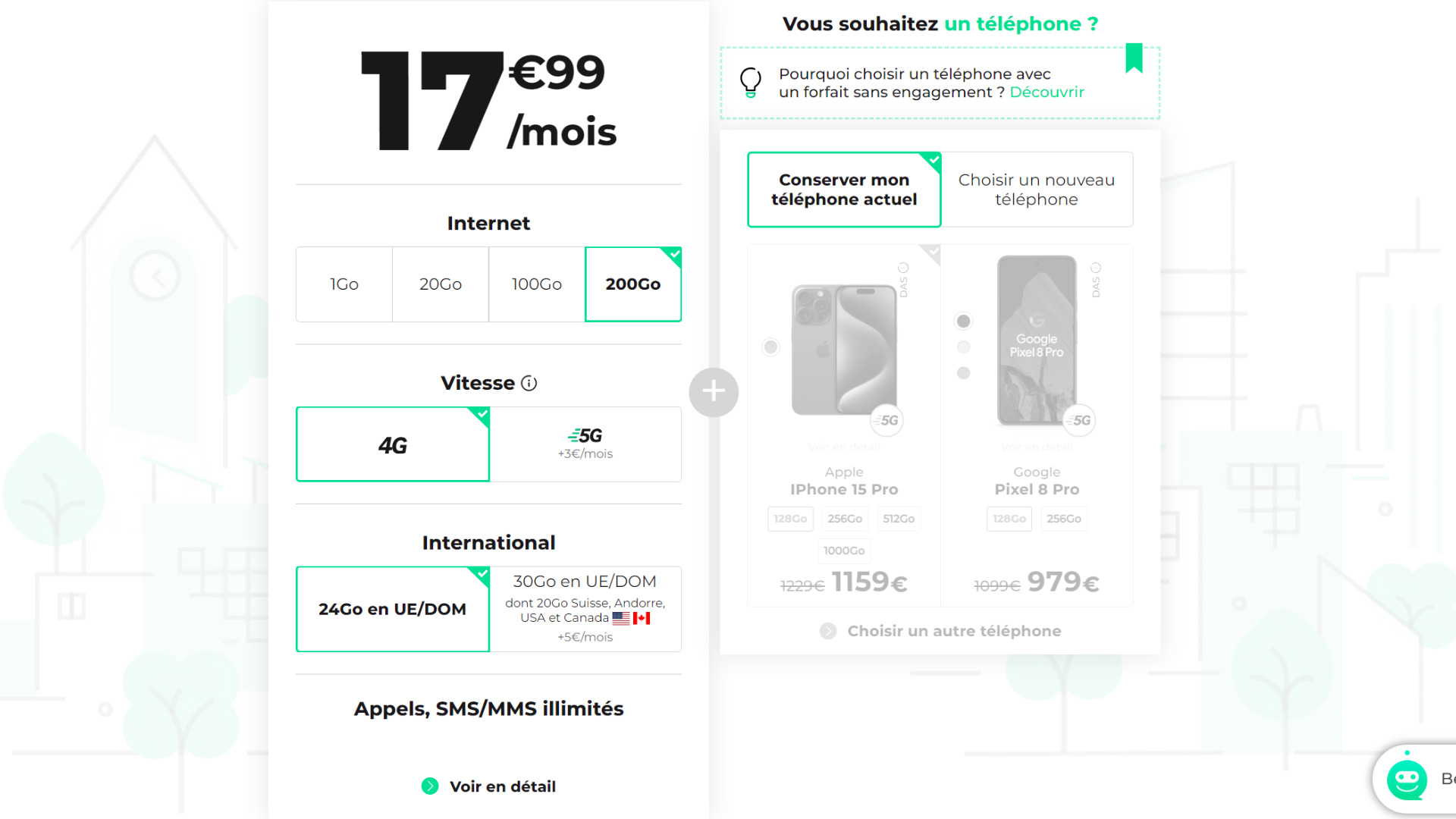Select 30Go en UE/DOM international option
This screenshot has width=1456, height=819.
(585, 609)
